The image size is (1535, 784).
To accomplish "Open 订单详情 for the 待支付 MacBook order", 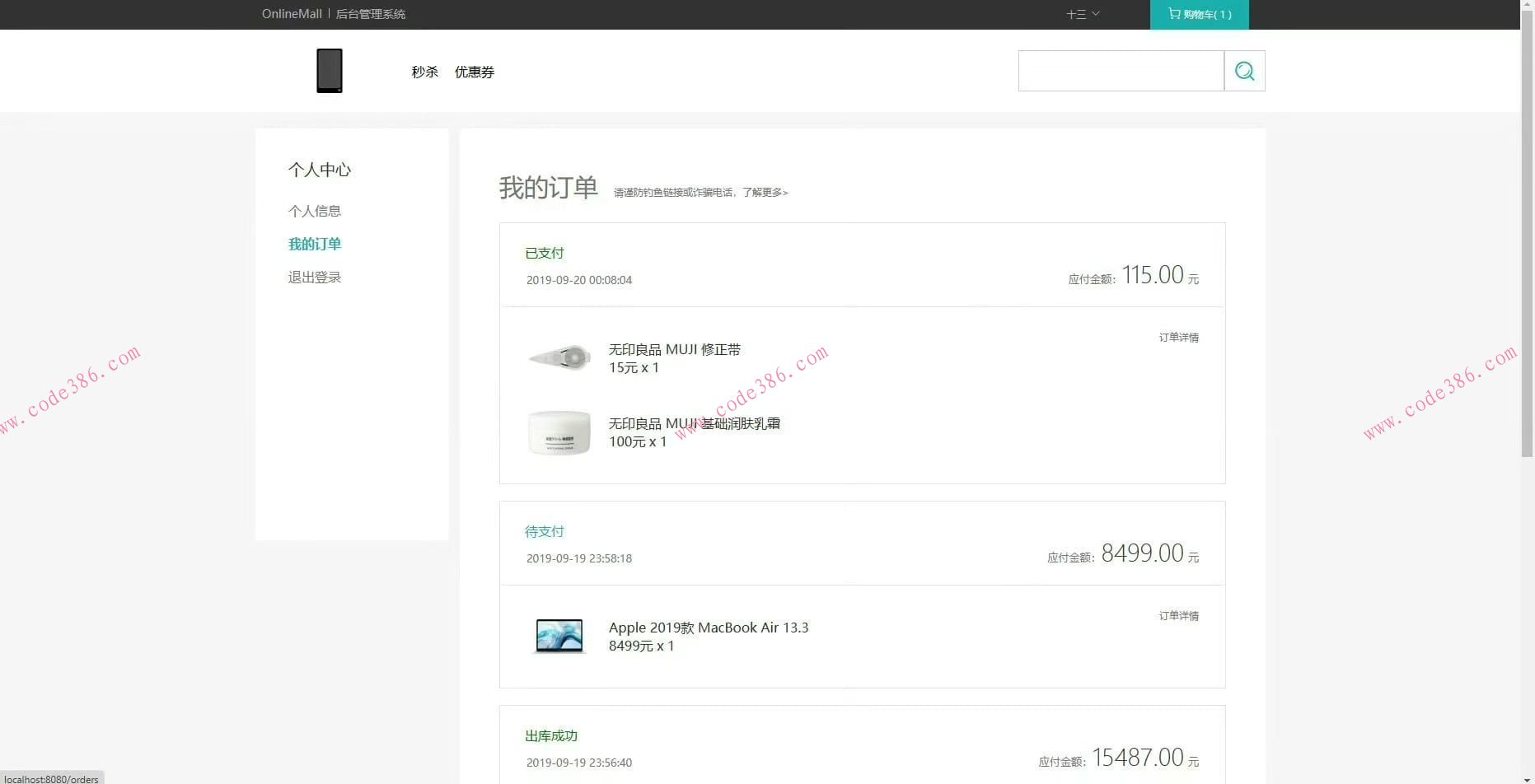I will tap(1177, 615).
